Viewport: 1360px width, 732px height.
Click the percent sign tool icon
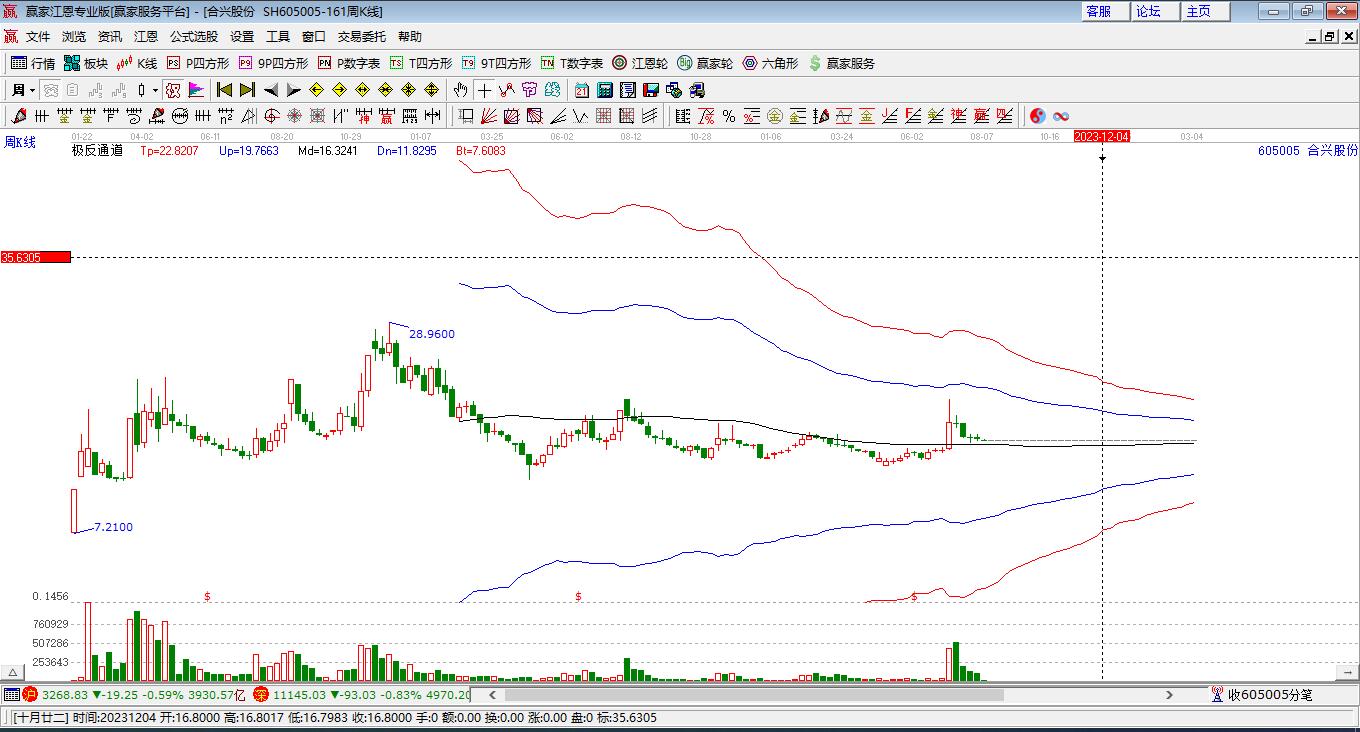[729, 116]
